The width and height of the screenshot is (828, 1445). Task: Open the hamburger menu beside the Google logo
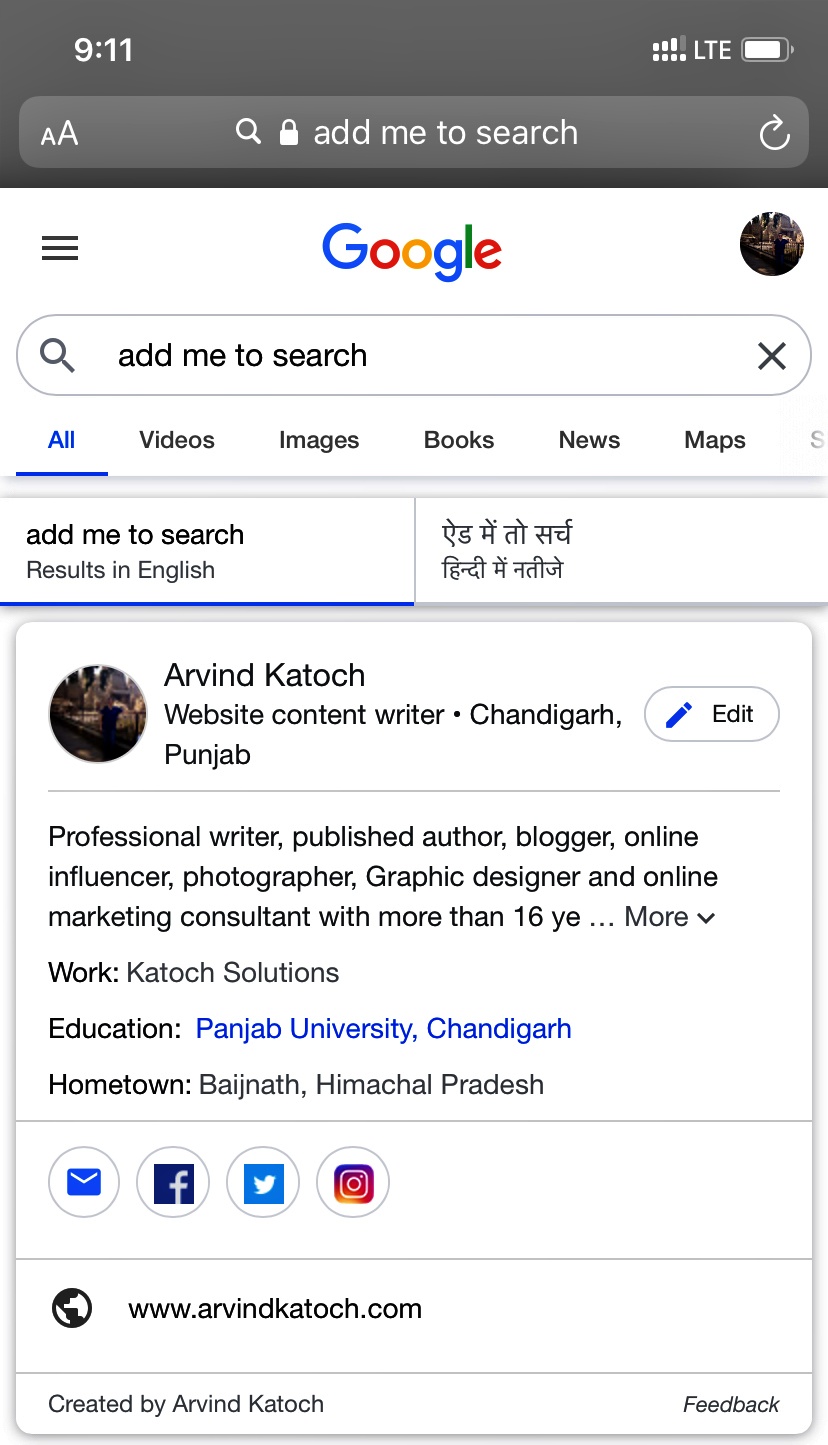pyautogui.click(x=60, y=248)
